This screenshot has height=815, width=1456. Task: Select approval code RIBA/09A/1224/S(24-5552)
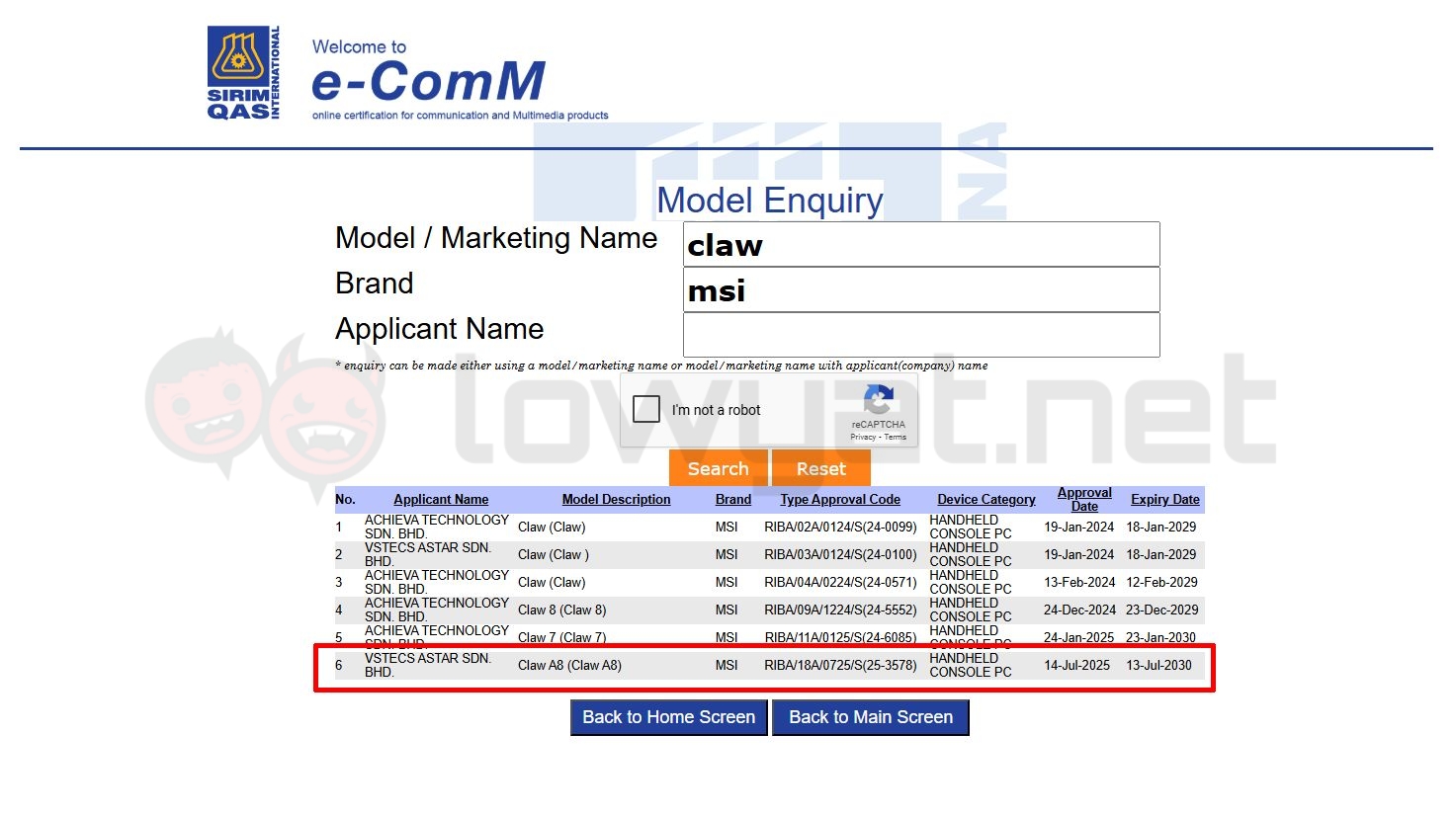pos(840,611)
